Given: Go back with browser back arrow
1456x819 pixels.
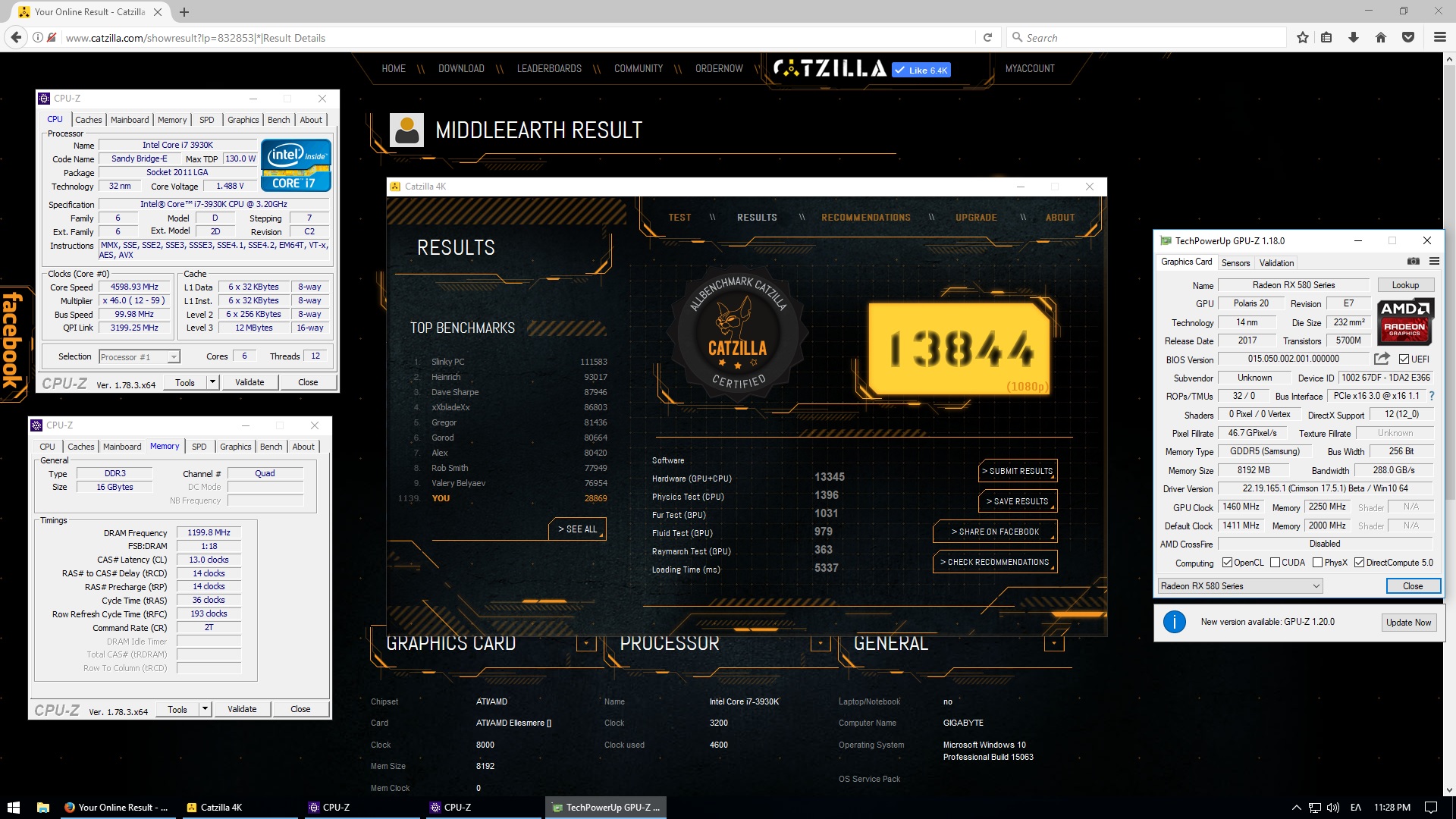Looking at the screenshot, I should coord(15,37).
